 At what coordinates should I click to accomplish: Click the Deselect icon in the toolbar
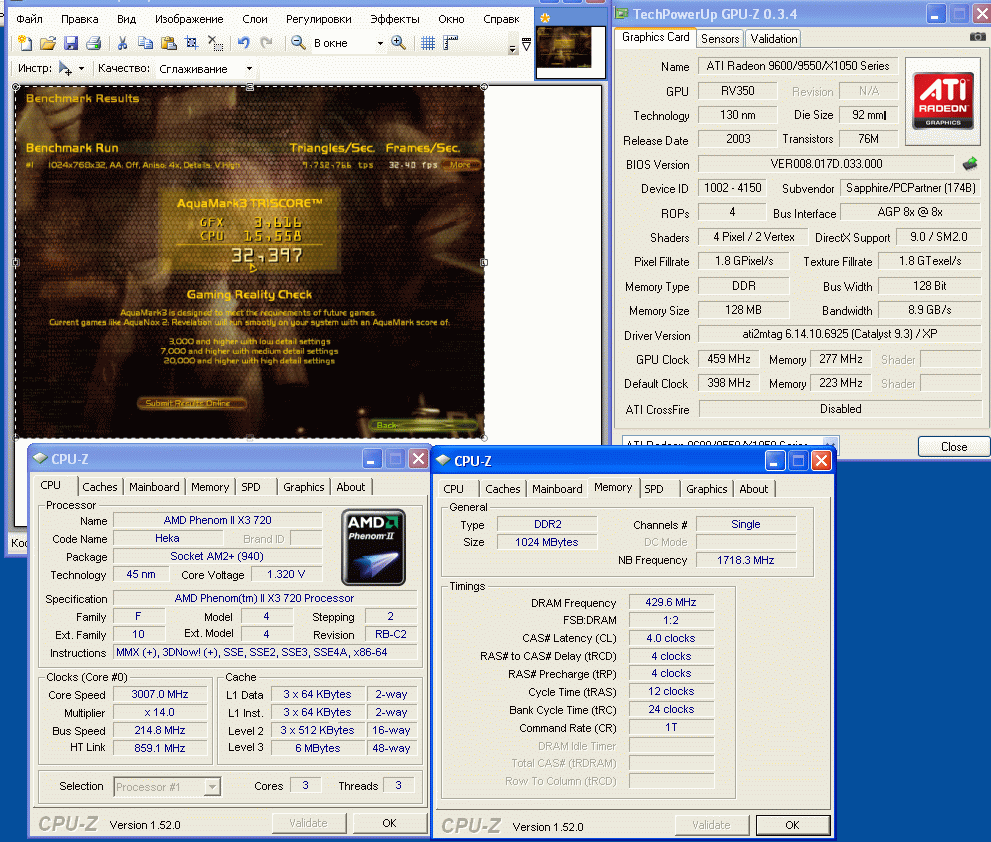pos(215,43)
